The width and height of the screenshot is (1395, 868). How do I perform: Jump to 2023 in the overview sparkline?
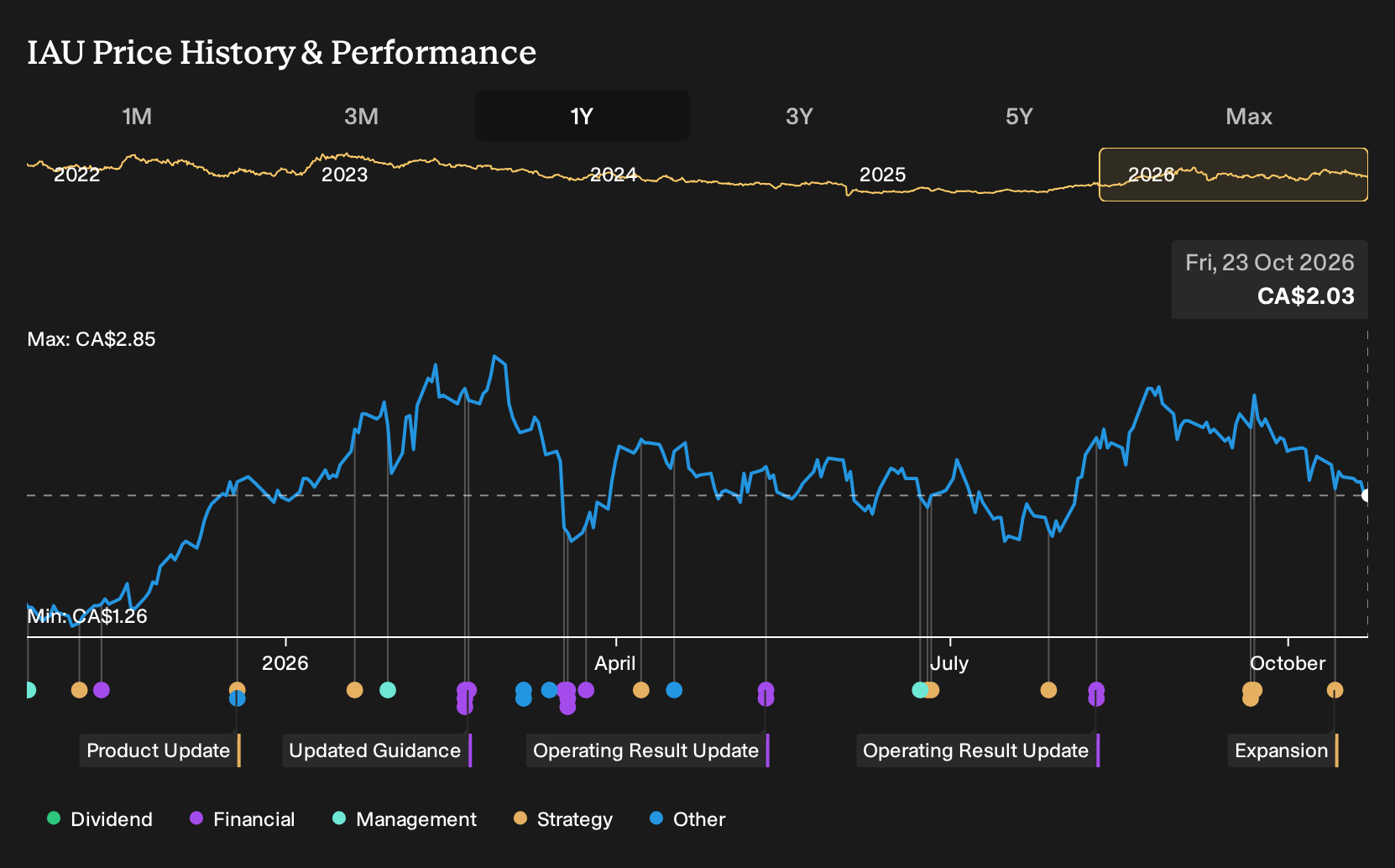pos(344,175)
